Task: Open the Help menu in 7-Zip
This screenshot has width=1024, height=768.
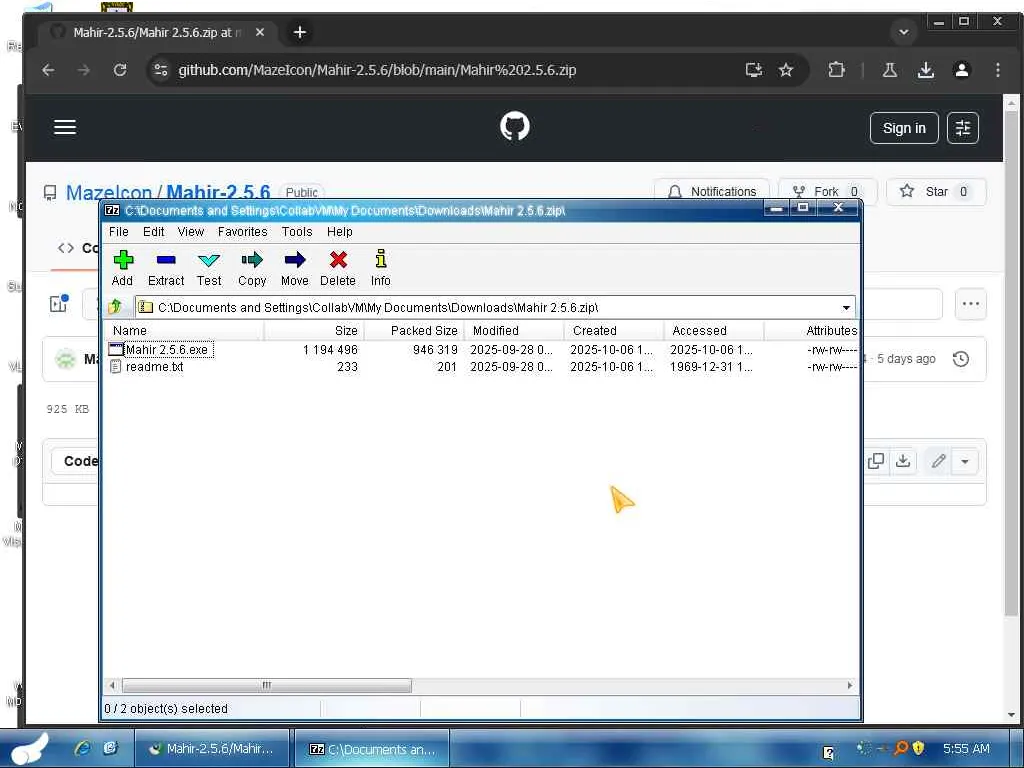Action: point(340,232)
